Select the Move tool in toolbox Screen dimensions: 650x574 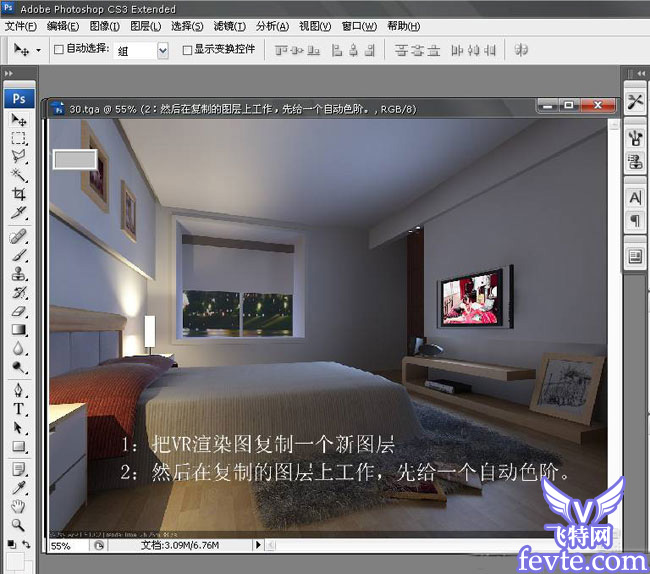[x=18, y=120]
